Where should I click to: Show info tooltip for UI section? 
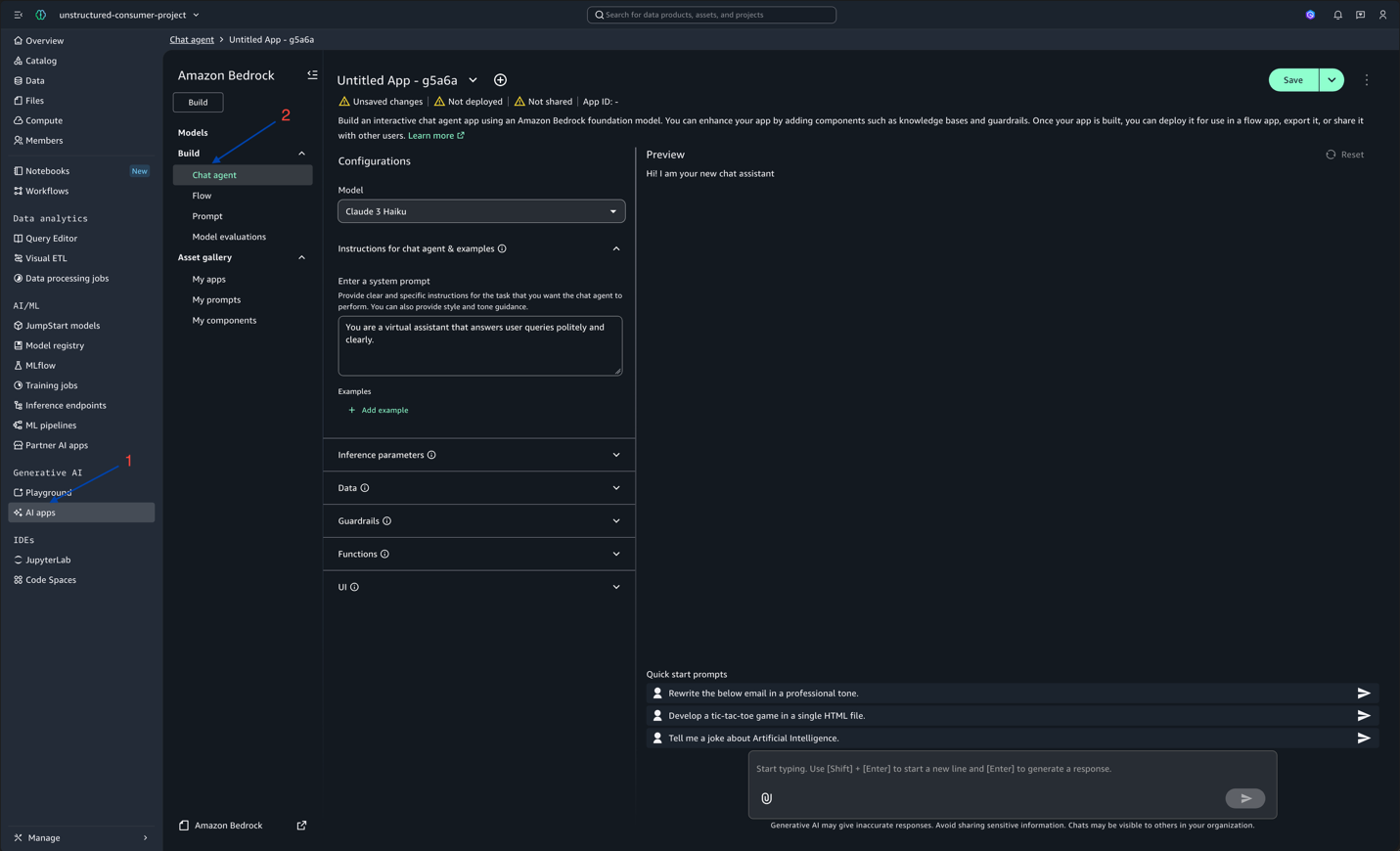[354, 587]
